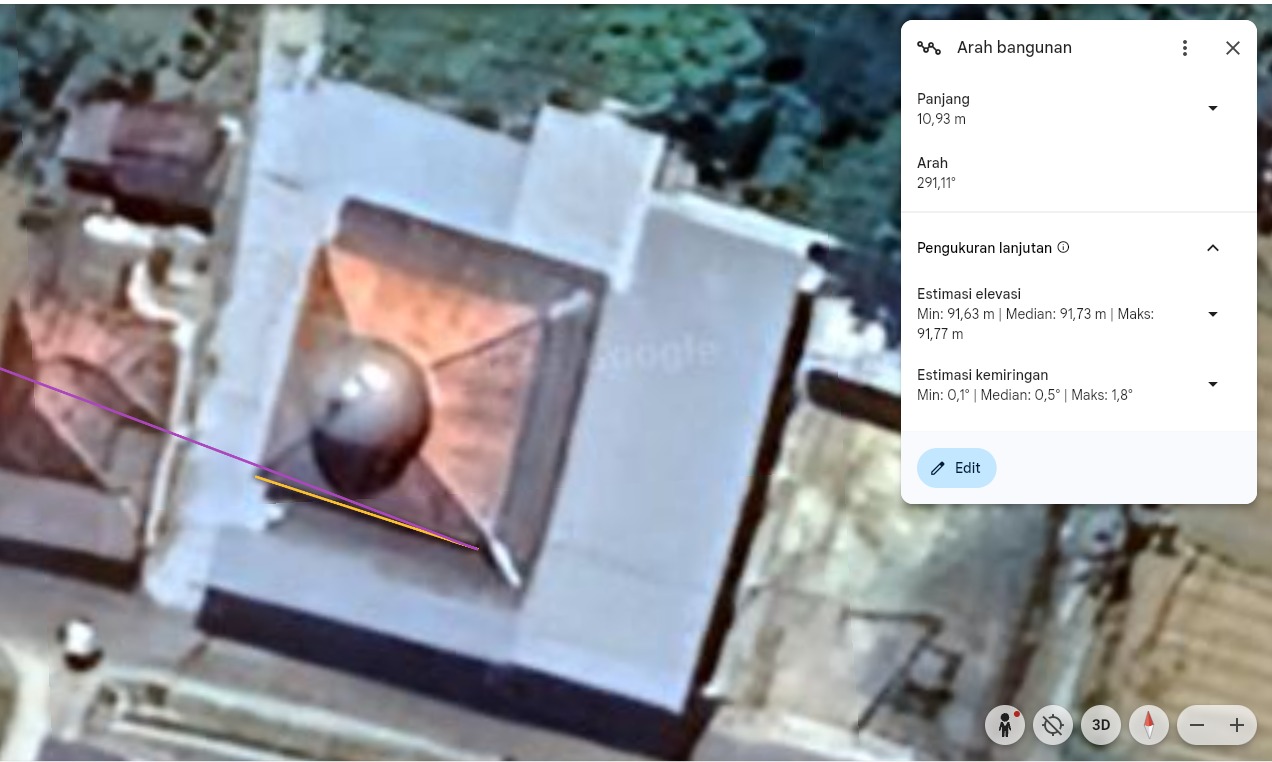Click the compass to reset north
Image resolution: width=1272 pixels, height=762 pixels.
click(1148, 725)
